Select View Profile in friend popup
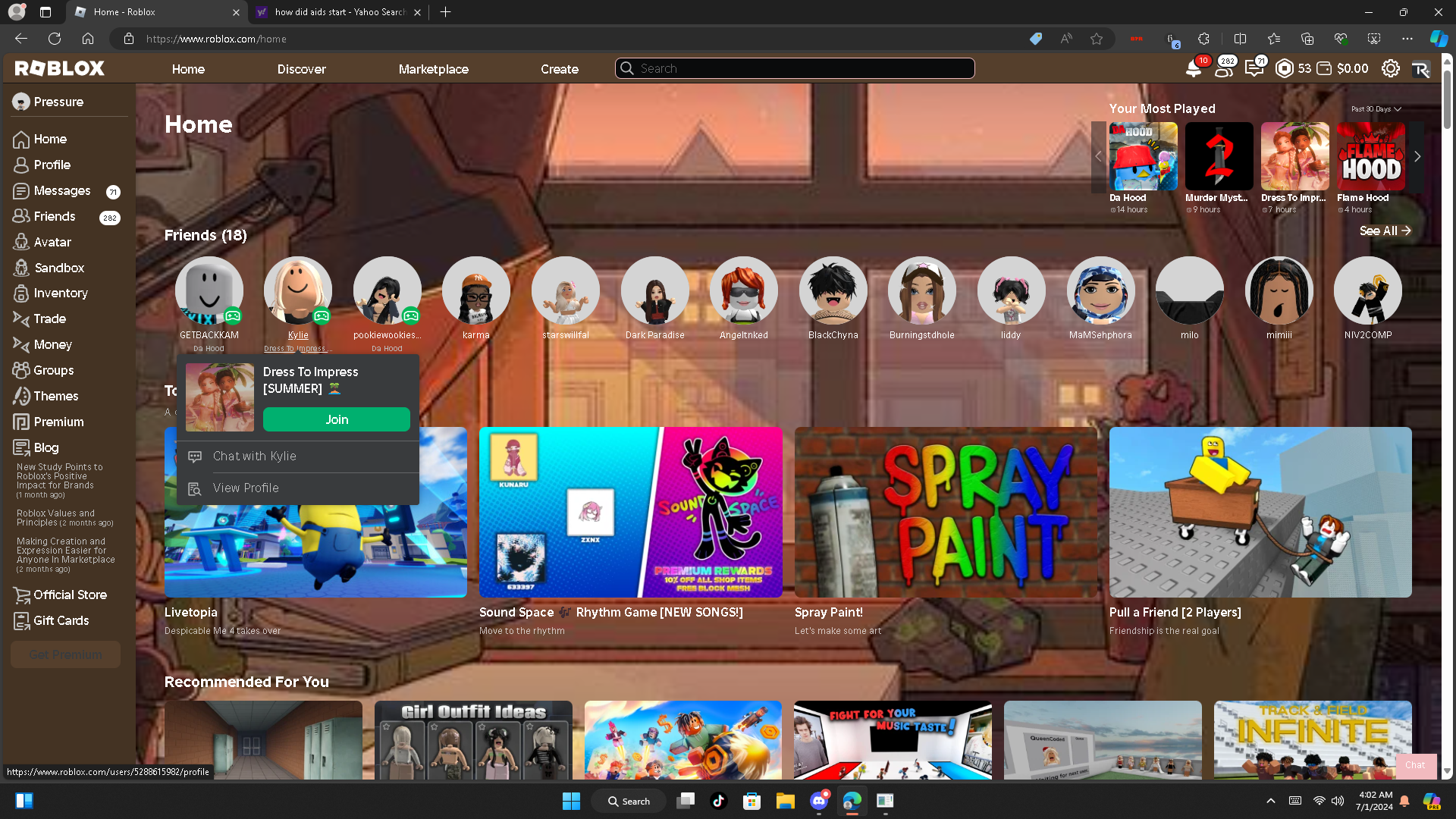1456x819 pixels. pyautogui.click(x=298, y=488)
